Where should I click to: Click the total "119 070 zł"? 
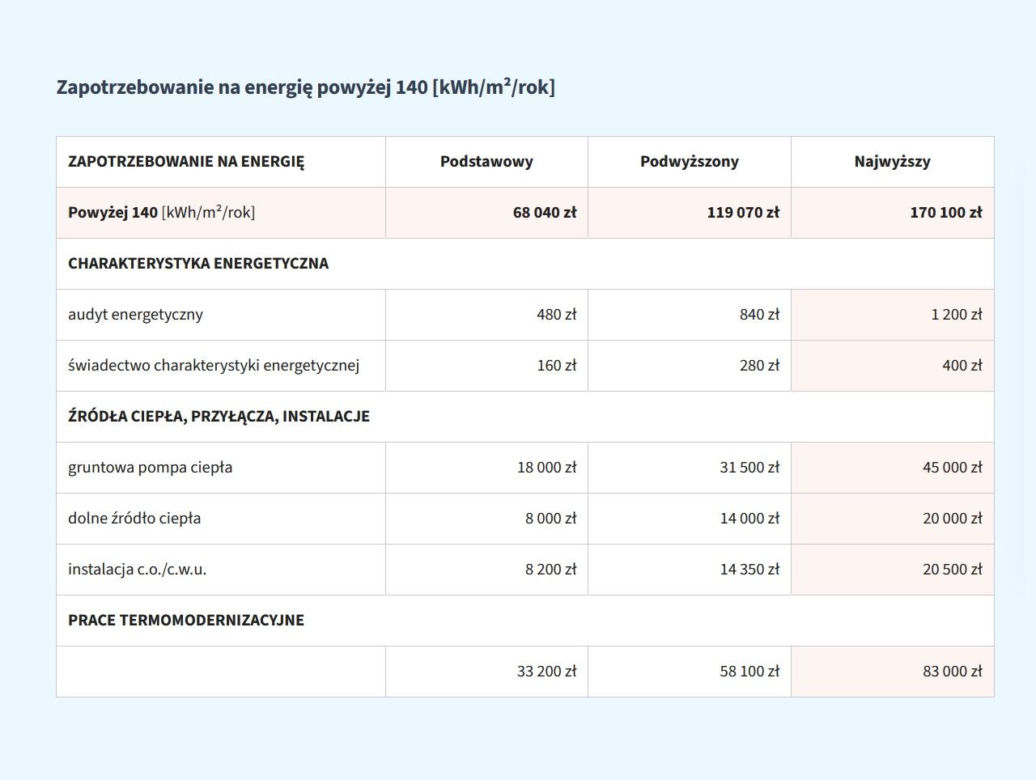point(743,213)
